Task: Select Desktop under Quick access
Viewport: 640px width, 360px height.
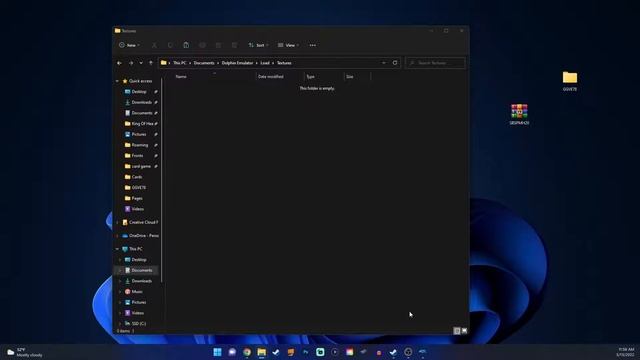Action: 139,92
